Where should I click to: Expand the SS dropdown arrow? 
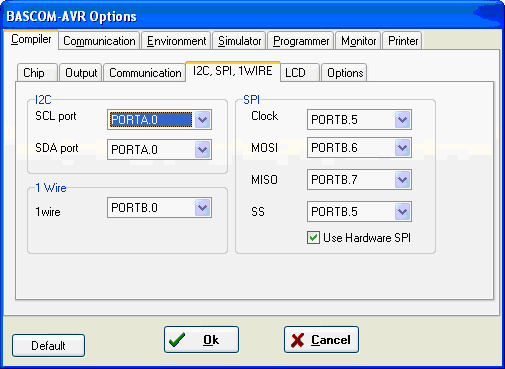coord(403,211)
